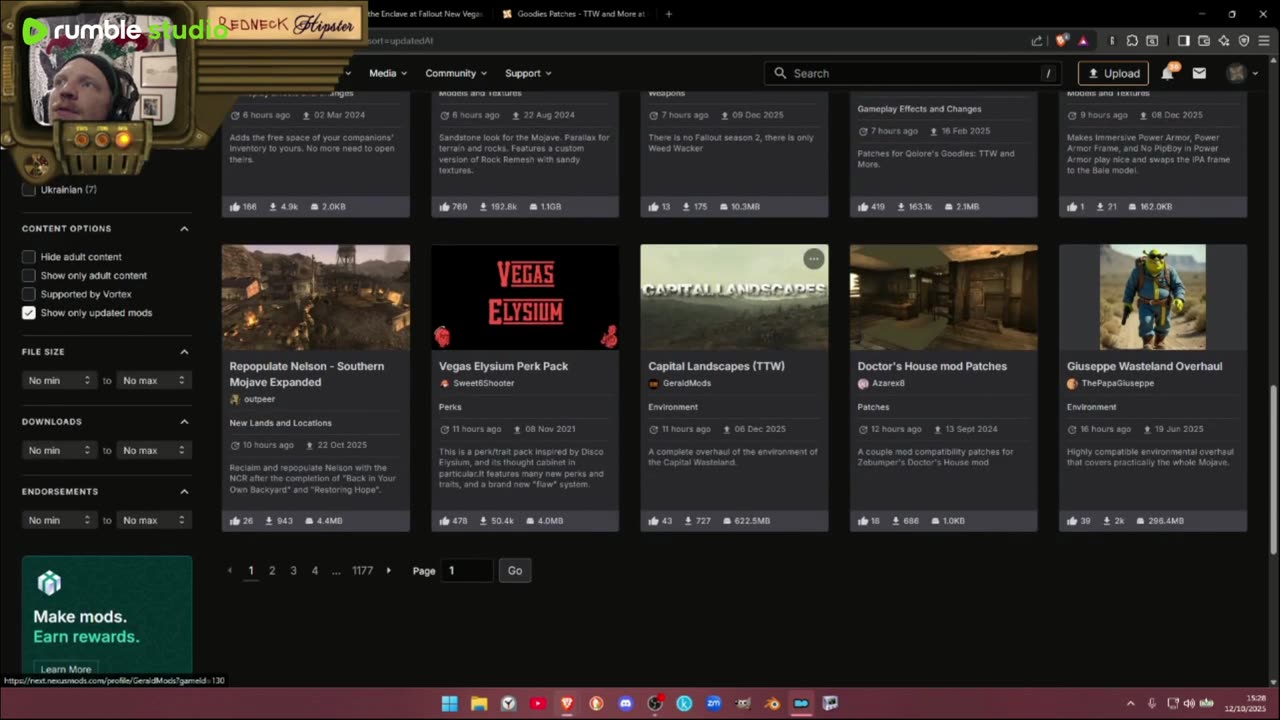1280x720 pixels.
Task: Check Supported by Vortex filter
Action: click(29, 294)
